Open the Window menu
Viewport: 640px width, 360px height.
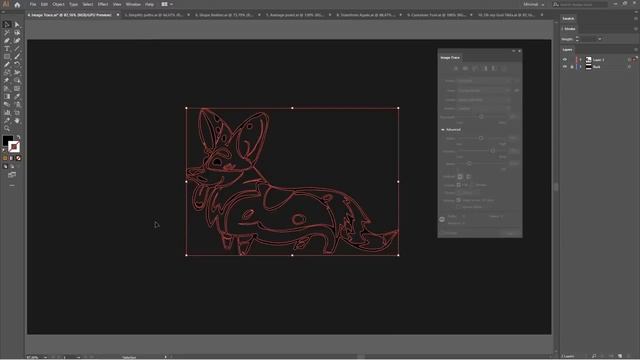pos(133,4)
